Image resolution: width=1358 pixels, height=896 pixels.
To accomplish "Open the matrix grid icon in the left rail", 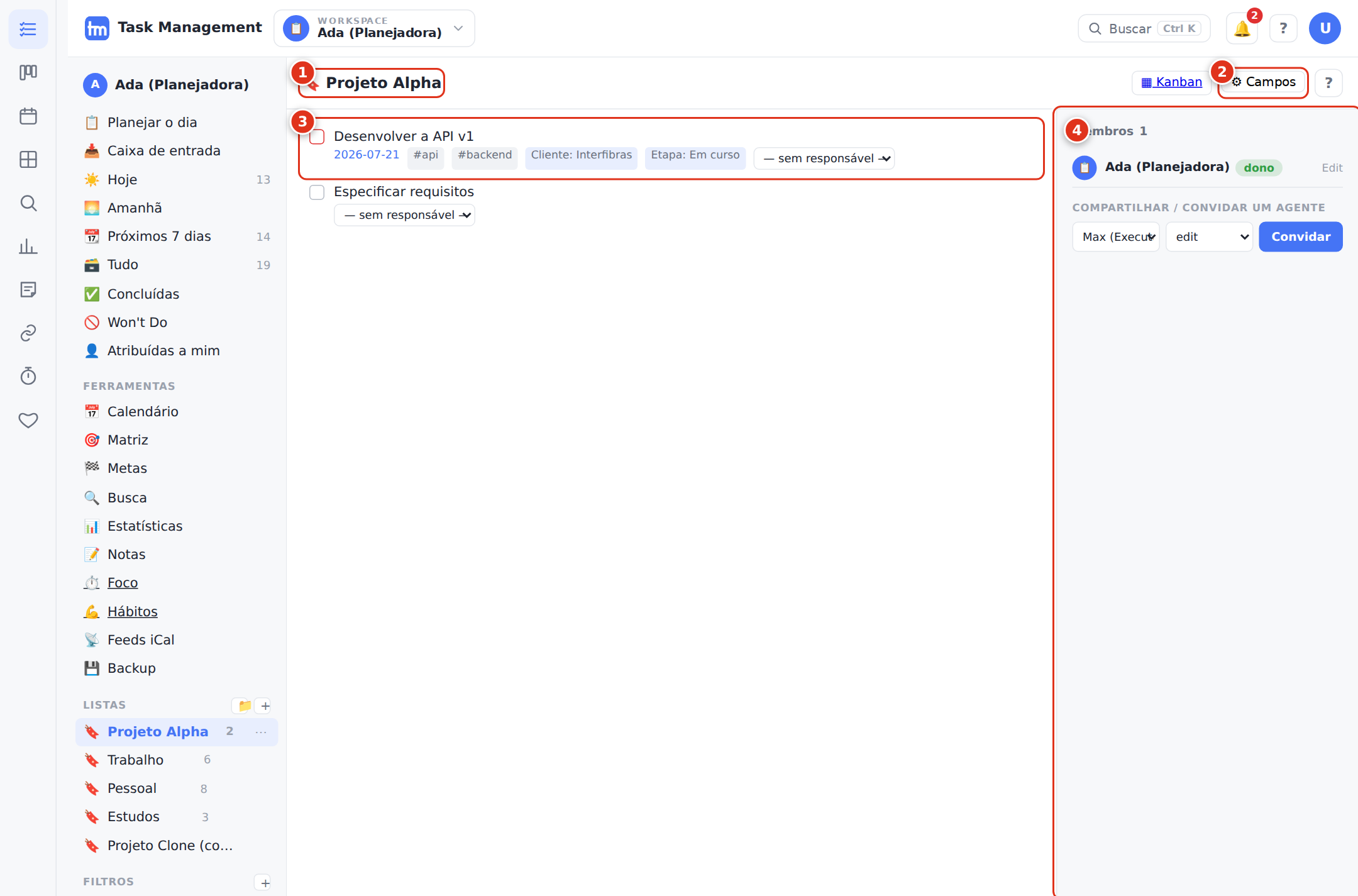I will [x=28, y=160].
